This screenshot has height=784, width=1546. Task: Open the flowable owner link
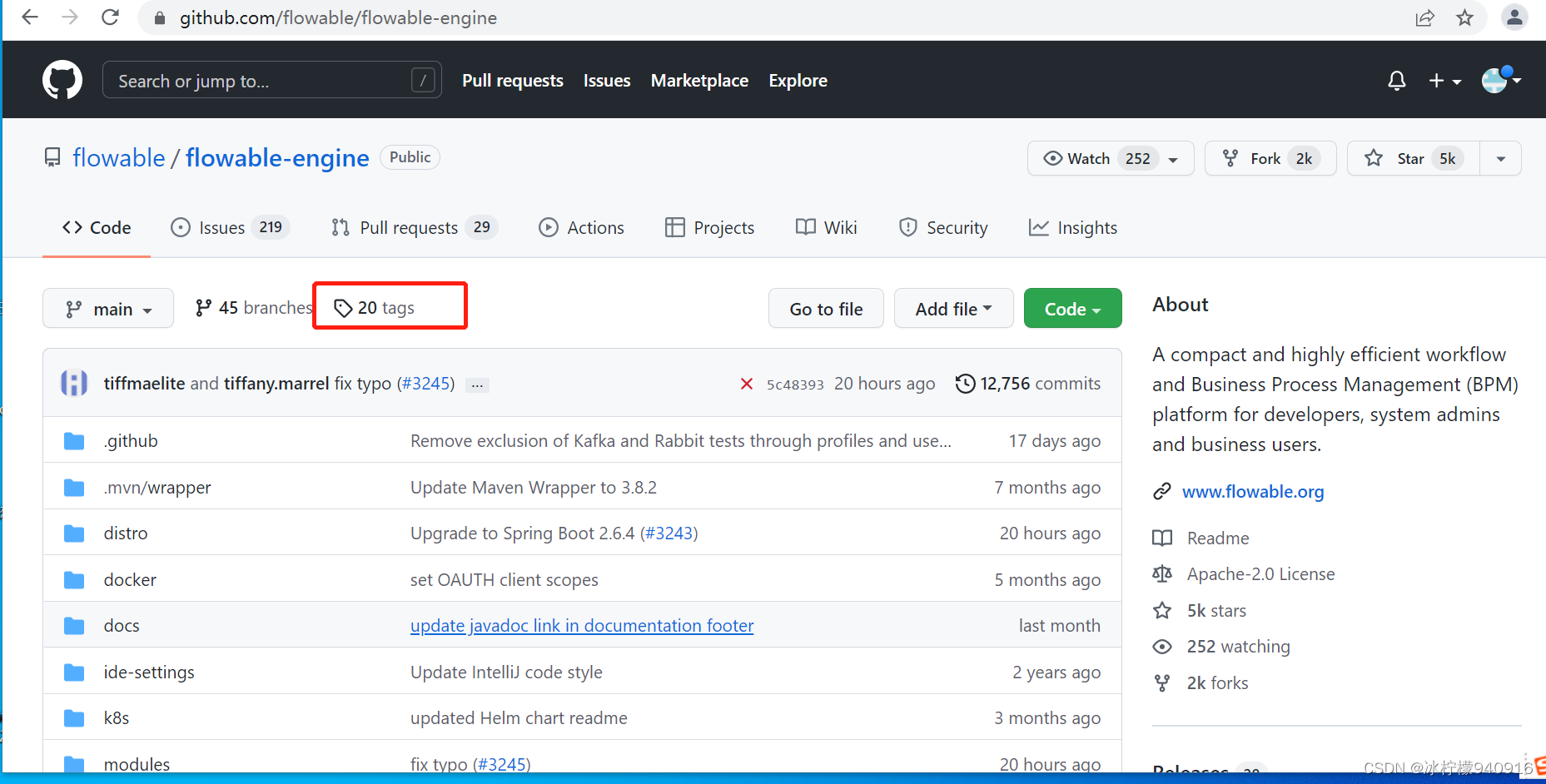[119, 157]
